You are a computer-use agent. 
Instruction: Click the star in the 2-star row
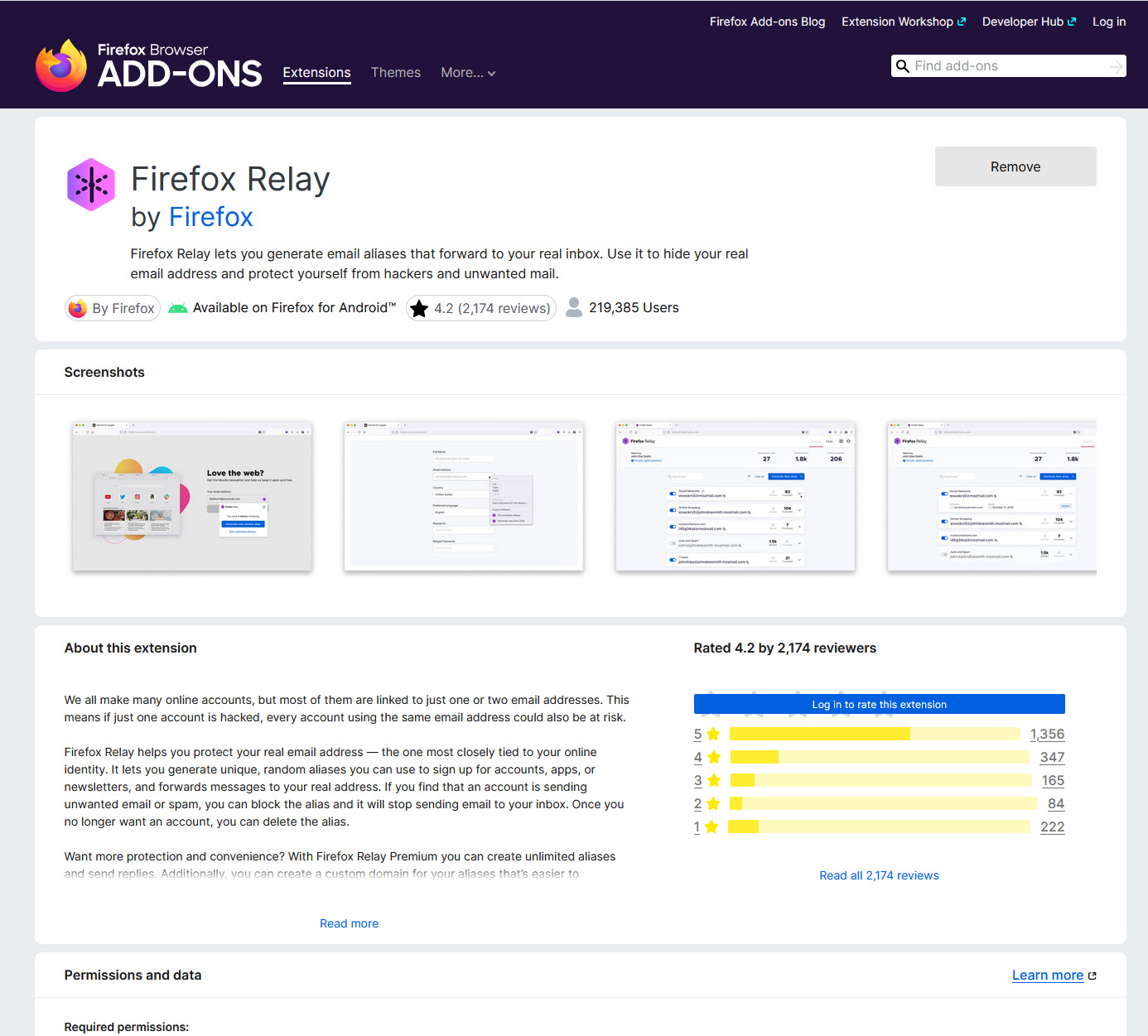[x=713, y=803]
